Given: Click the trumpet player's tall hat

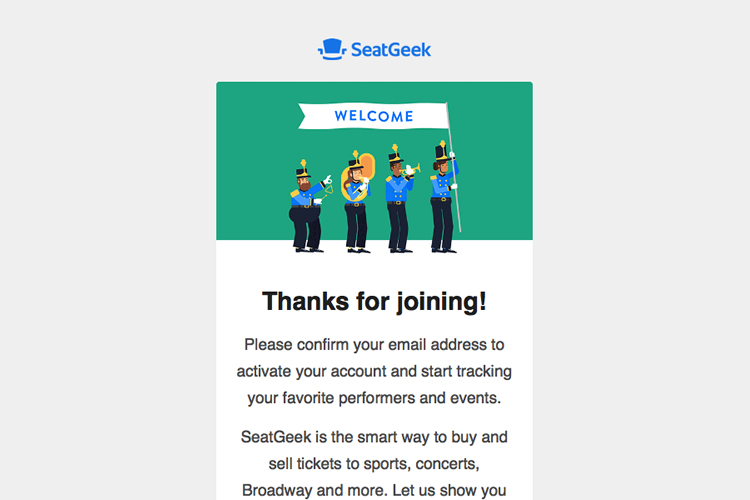Looking at the screenshot, I should pos(394,158).
